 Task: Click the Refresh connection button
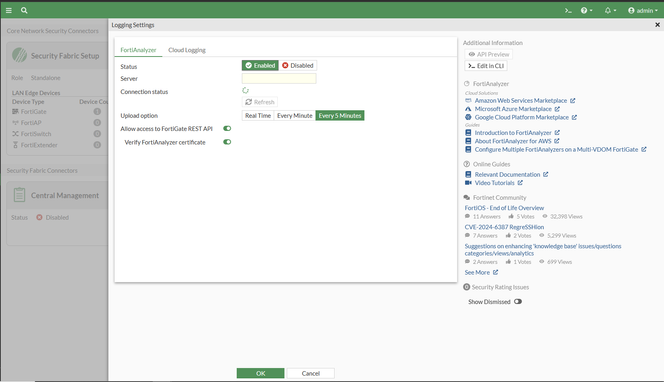(x=260, y=102)
